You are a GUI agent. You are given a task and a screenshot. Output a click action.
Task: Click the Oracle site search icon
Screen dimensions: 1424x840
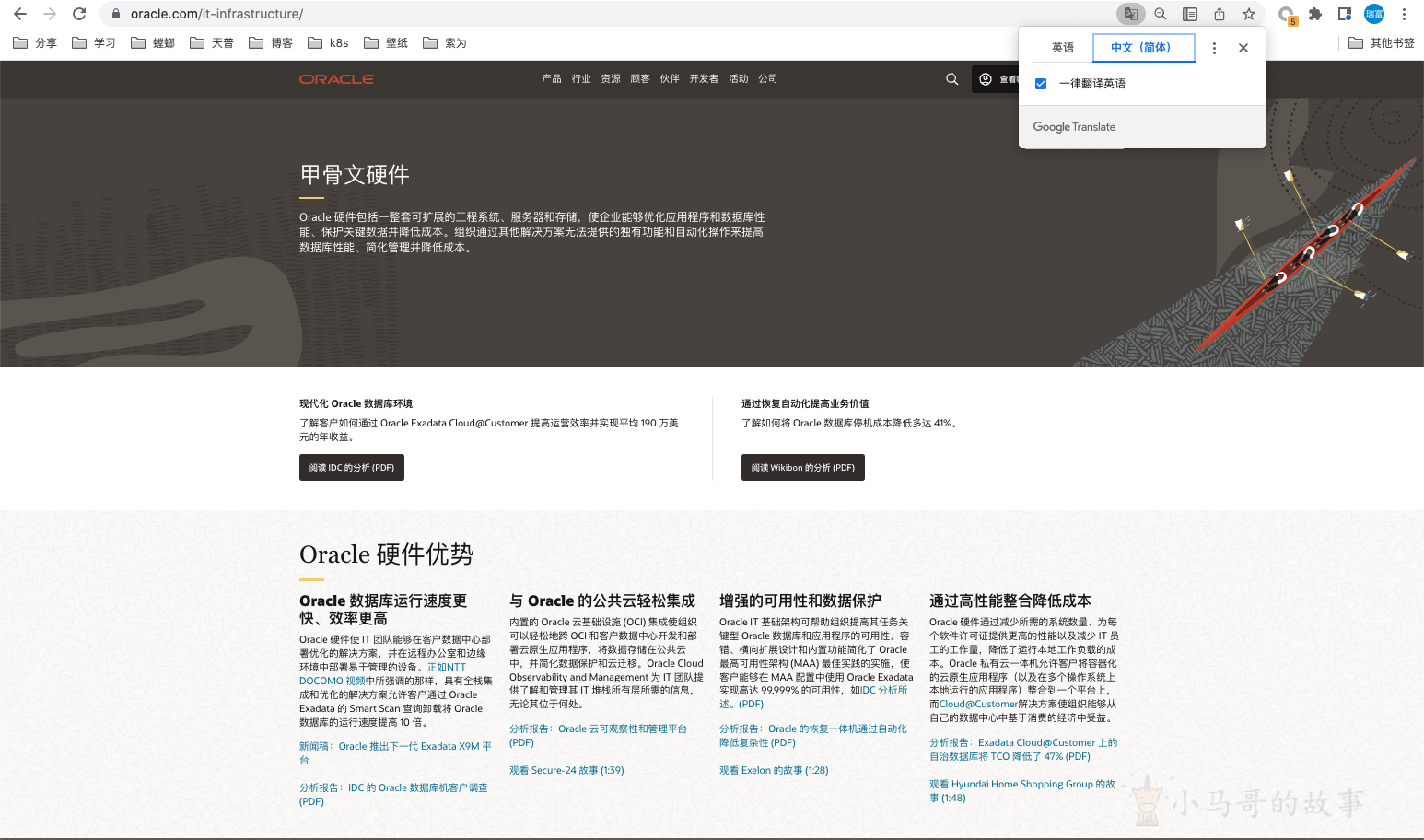click(x=952, y=79)
